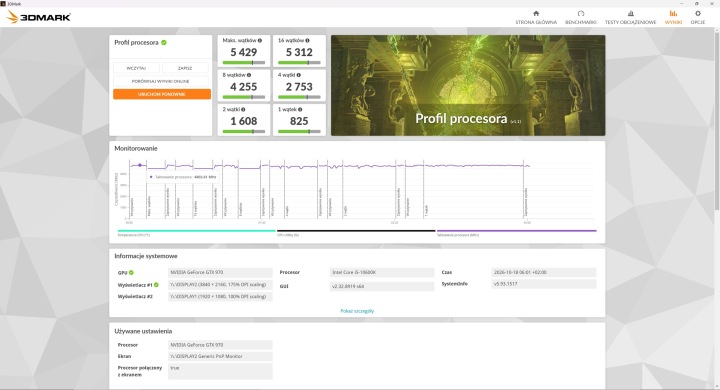The height and width of the screenshot is (390, 720).
Task: Click the 3DMark logo
Action: click(39, 17)
